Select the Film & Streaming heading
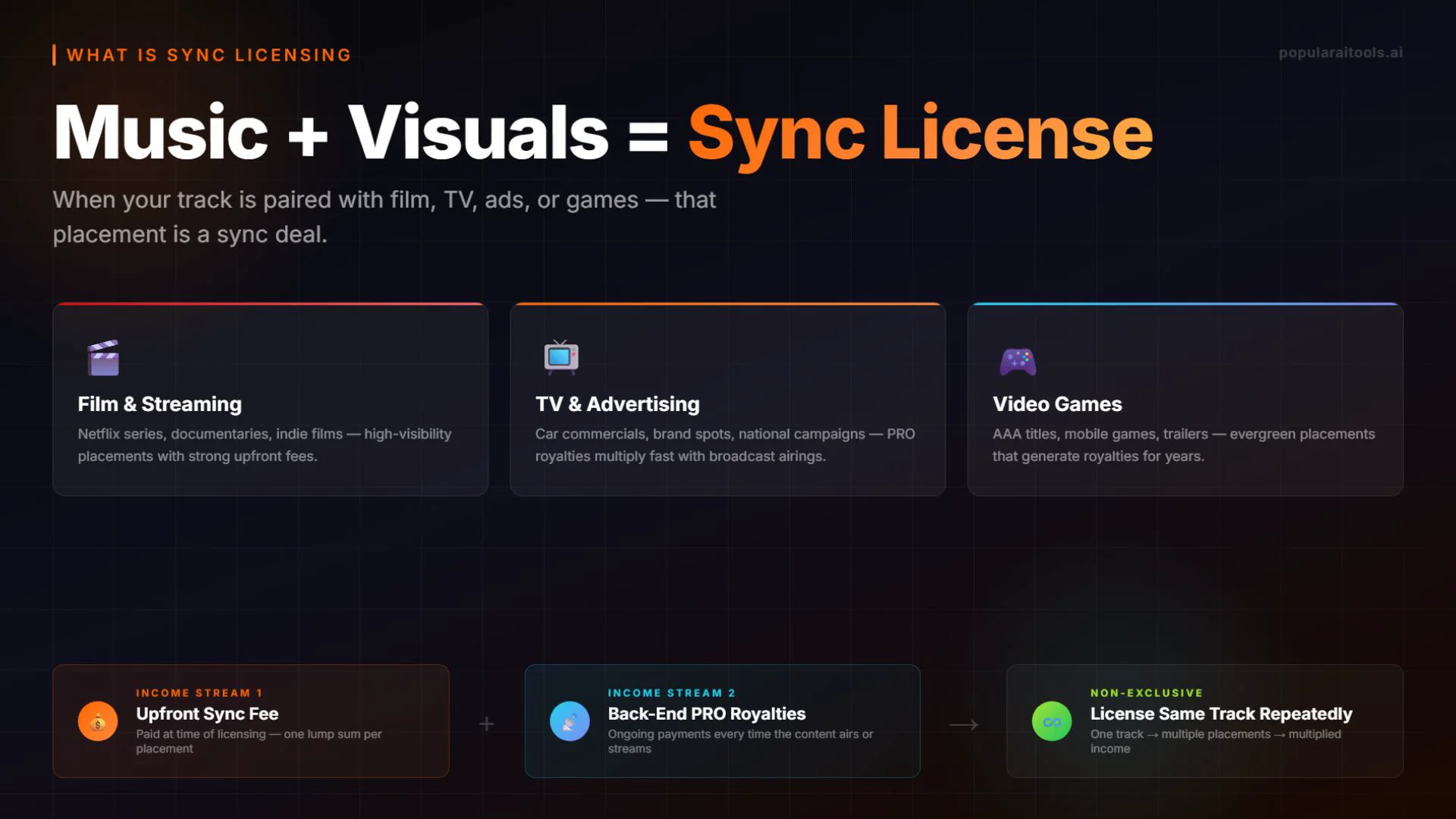Image resolution: width=1456 pixels, height=819 pixels. [160, 404]
